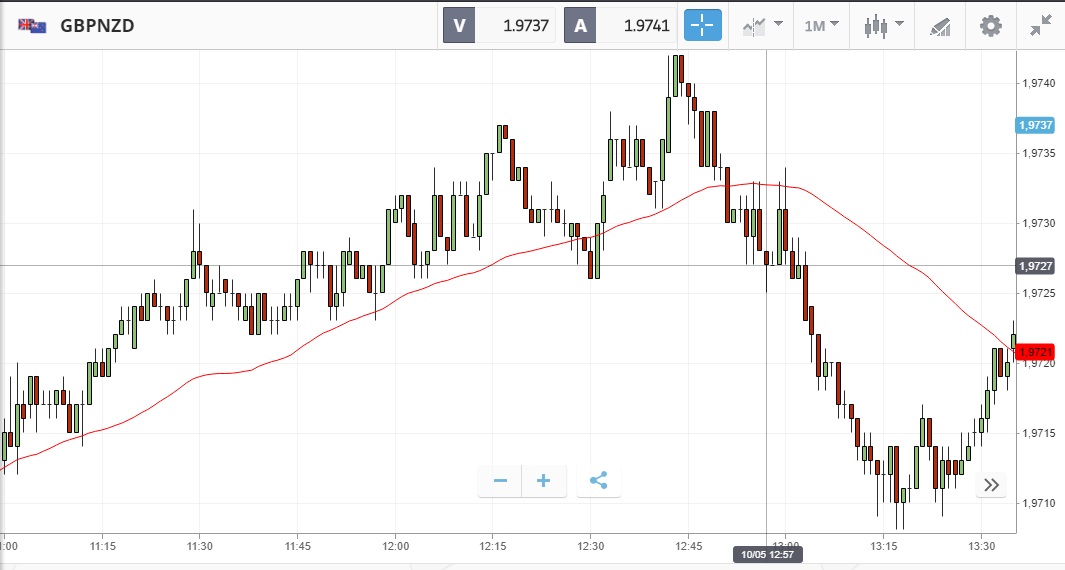Click the 1.9727 crosshair price label
Viewport: 1065px width, 570px height.
click(x=1035, y=266)
